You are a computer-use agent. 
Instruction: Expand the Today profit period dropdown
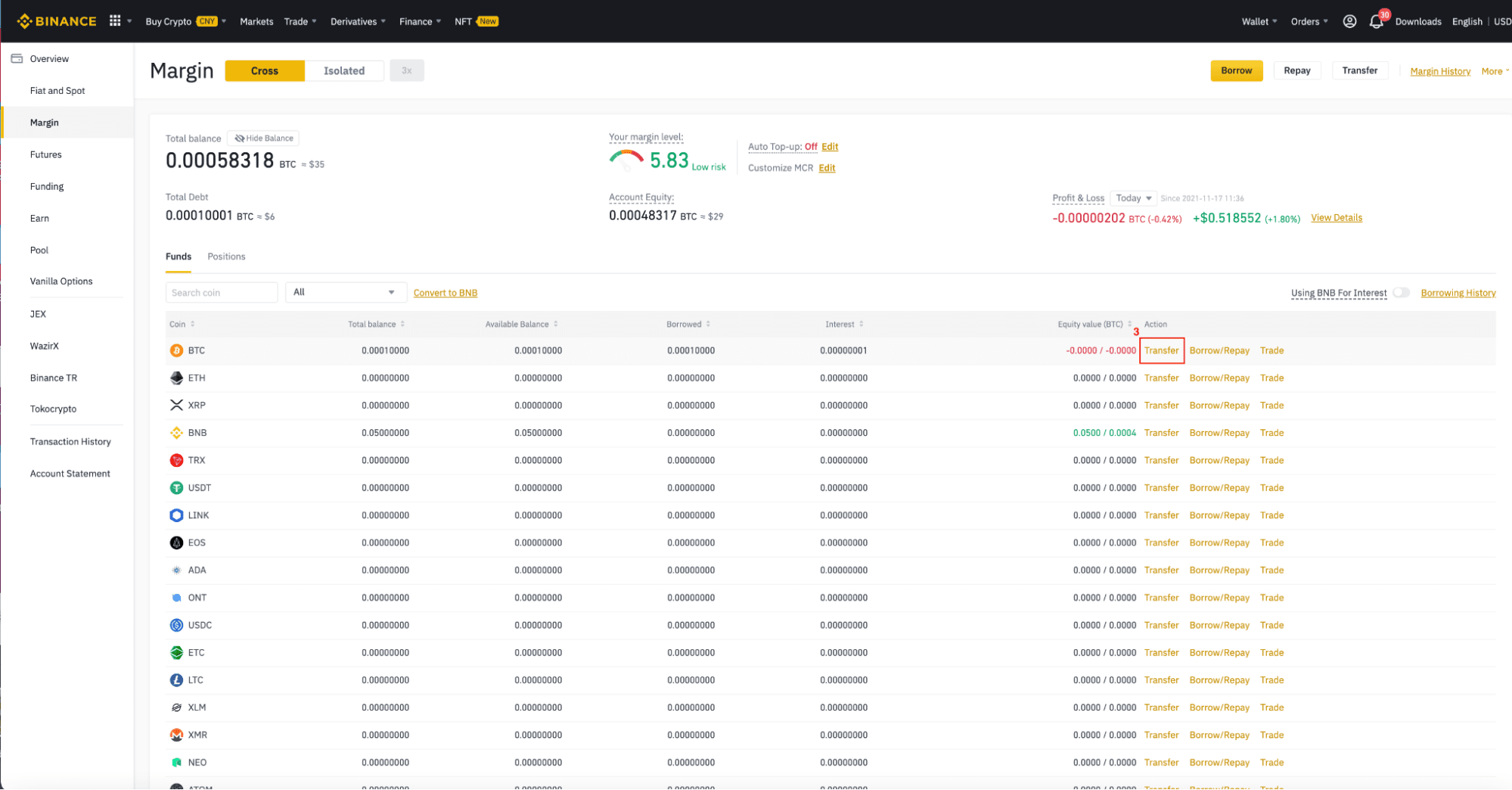1133,198
